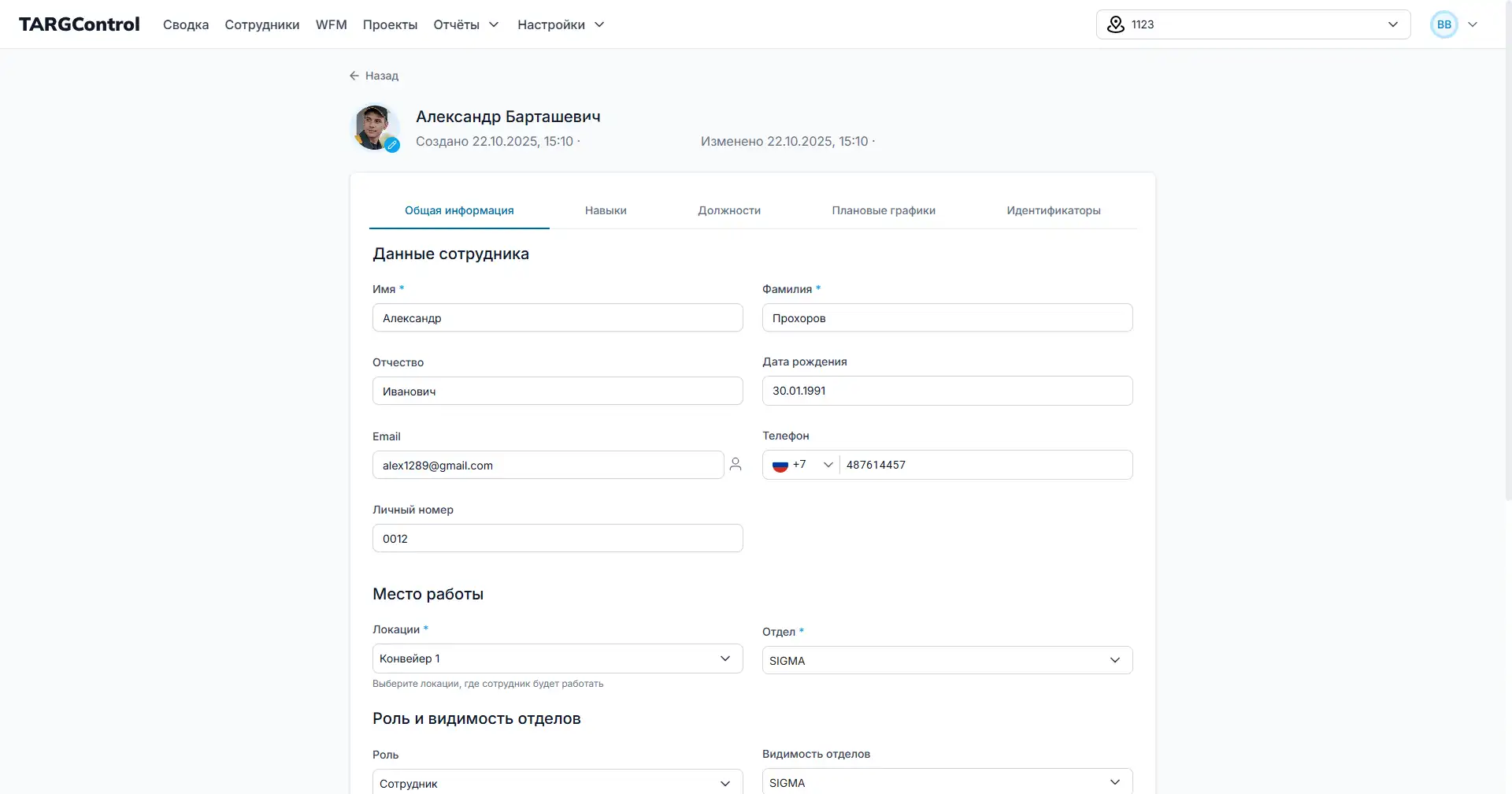This screenshot has height=794, width=1512.
Task: Switch to the Идентификаторы tab
Action: [1054, 210]
